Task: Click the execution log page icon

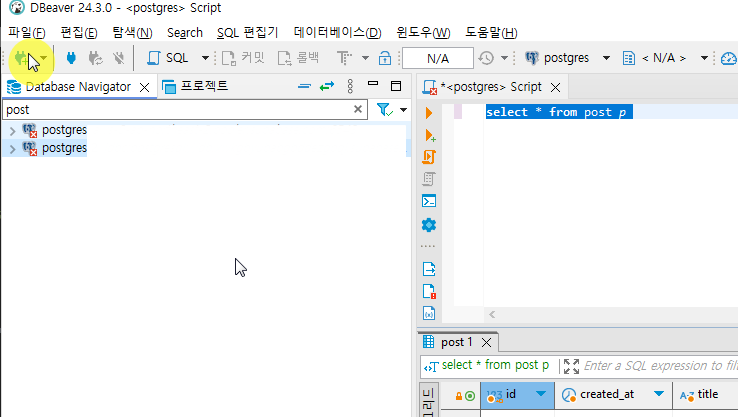Action: [x=429, y=291]
